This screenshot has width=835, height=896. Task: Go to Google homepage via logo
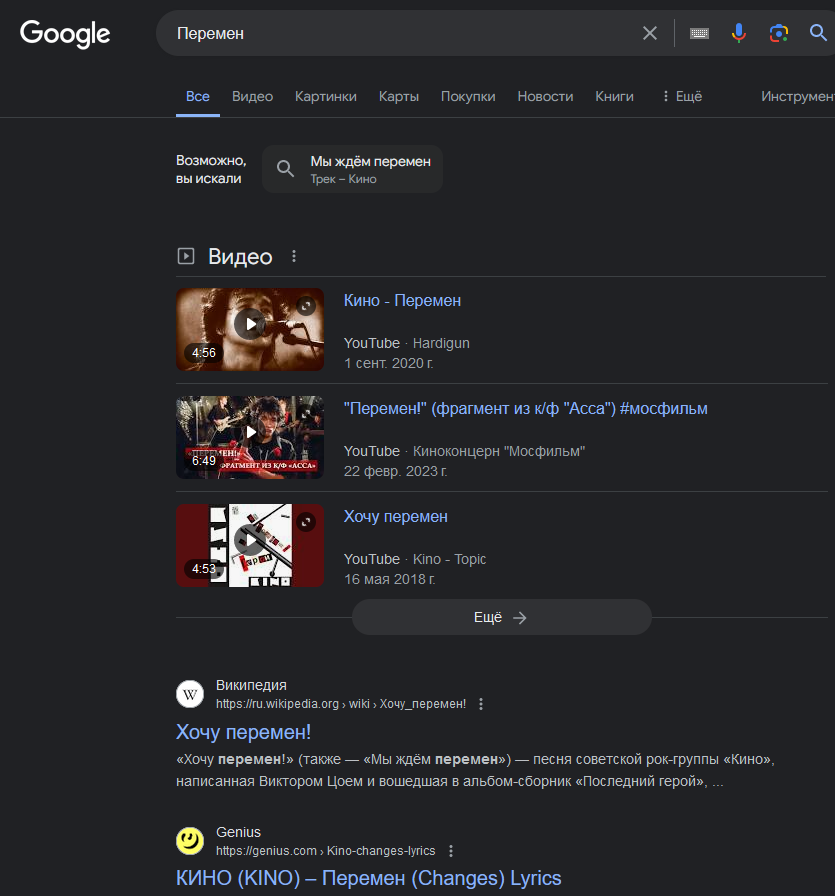click(x=65, y=34)
